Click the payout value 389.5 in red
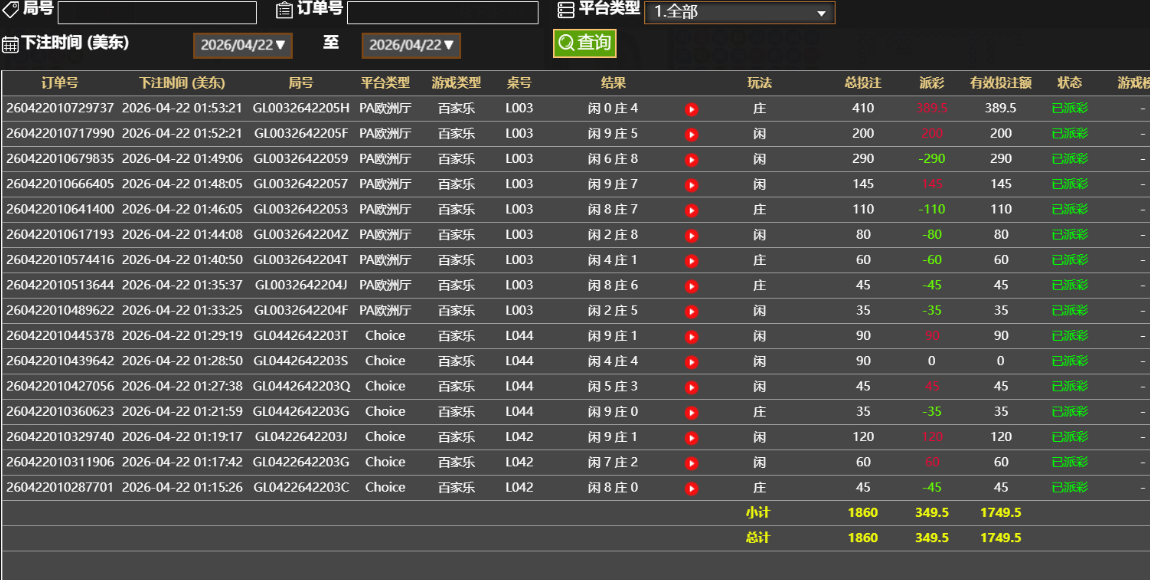This screenshot has height=580, width=1150. click(931, 108)
